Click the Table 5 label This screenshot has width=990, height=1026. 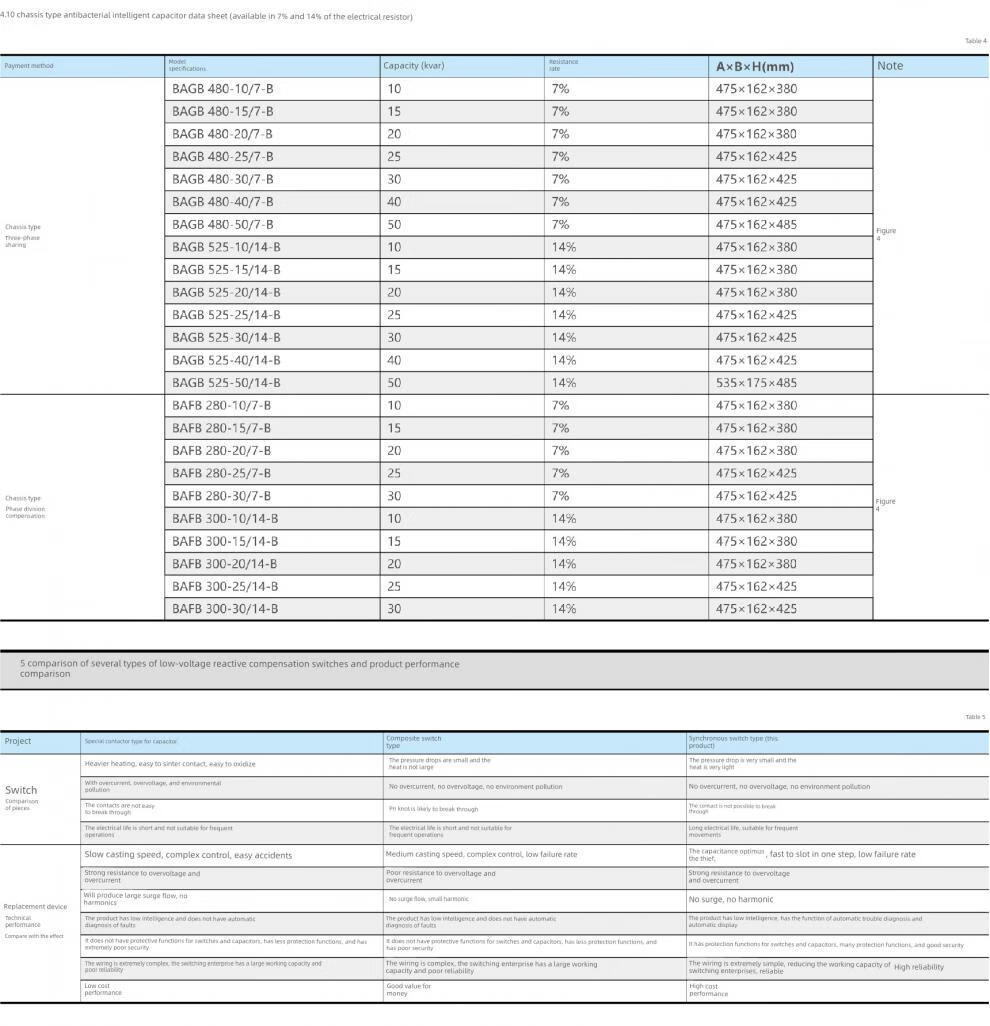(x=974, y=717)
